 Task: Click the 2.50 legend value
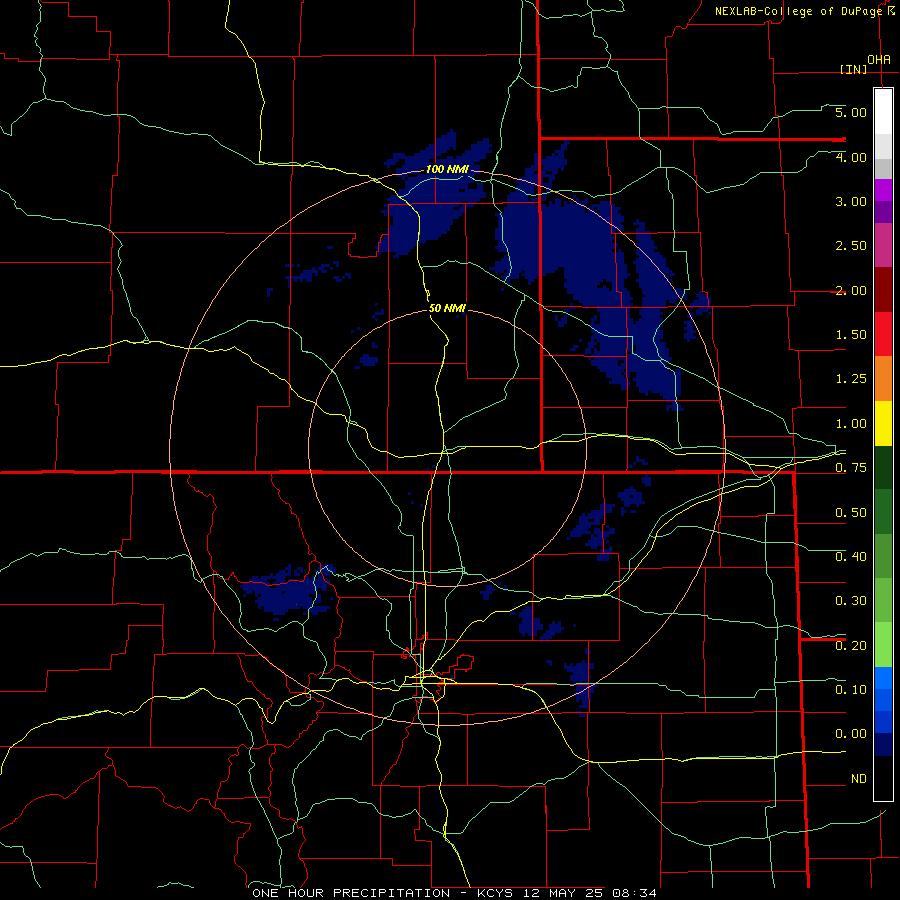click(x=851, y=246)
